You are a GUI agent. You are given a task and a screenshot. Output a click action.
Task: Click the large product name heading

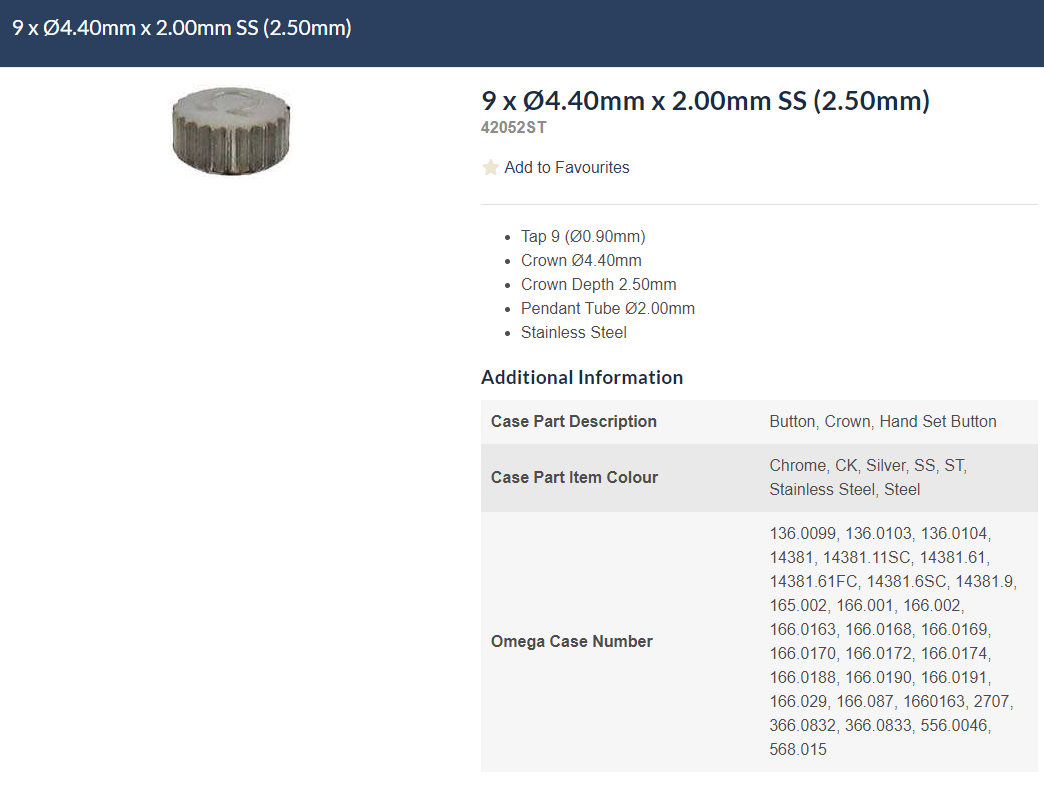pos(705,101)
